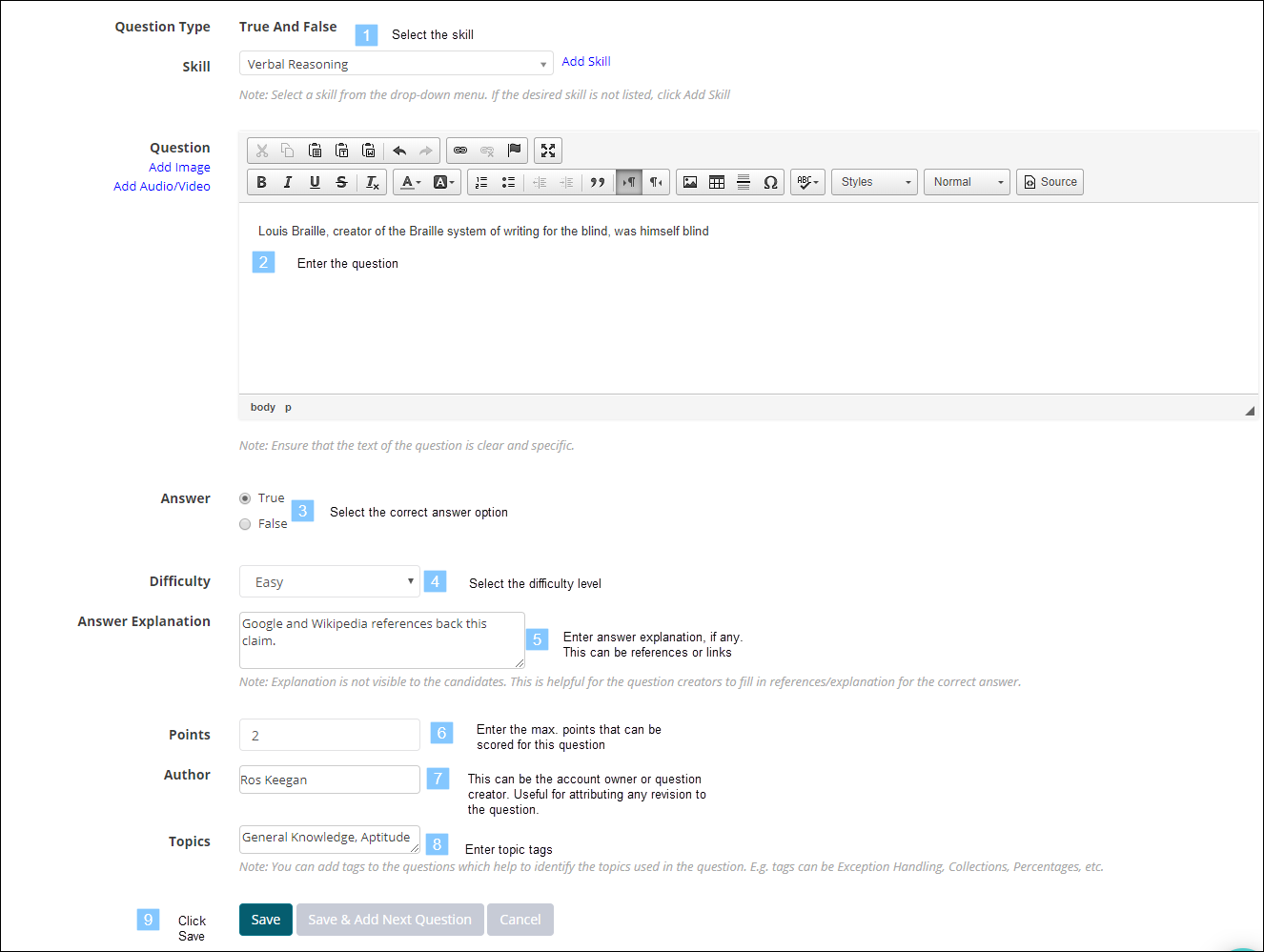This screenshot has height=952, width=1264.
Task: Click the Paste from Word icon
Action: point(369,151)
